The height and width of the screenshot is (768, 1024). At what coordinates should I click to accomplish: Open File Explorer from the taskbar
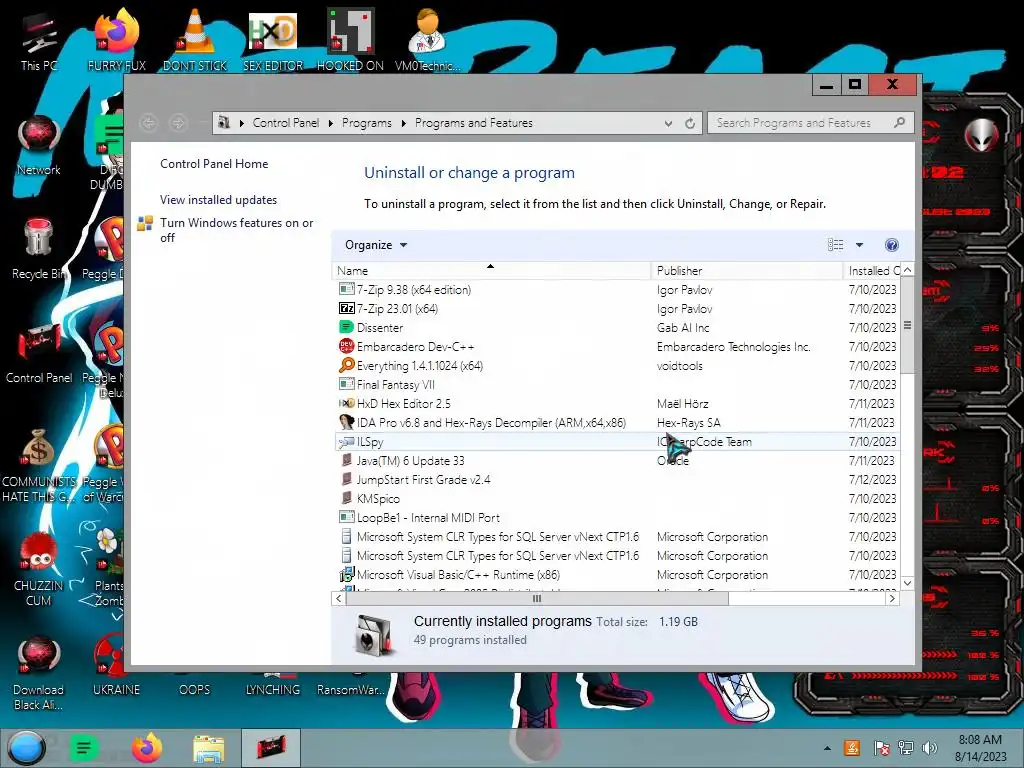pyautogui.click(x=208, y=748)
